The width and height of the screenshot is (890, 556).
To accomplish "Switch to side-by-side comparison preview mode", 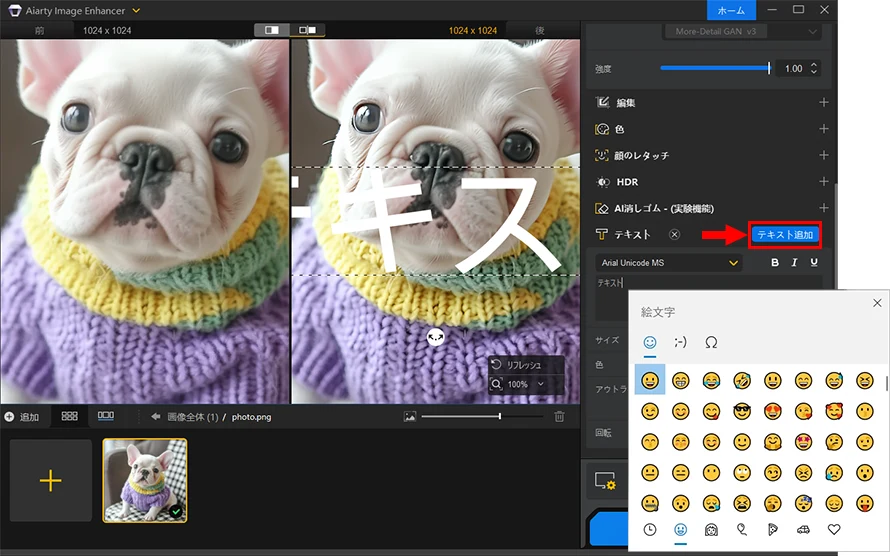I will click(x=308, y=30).
